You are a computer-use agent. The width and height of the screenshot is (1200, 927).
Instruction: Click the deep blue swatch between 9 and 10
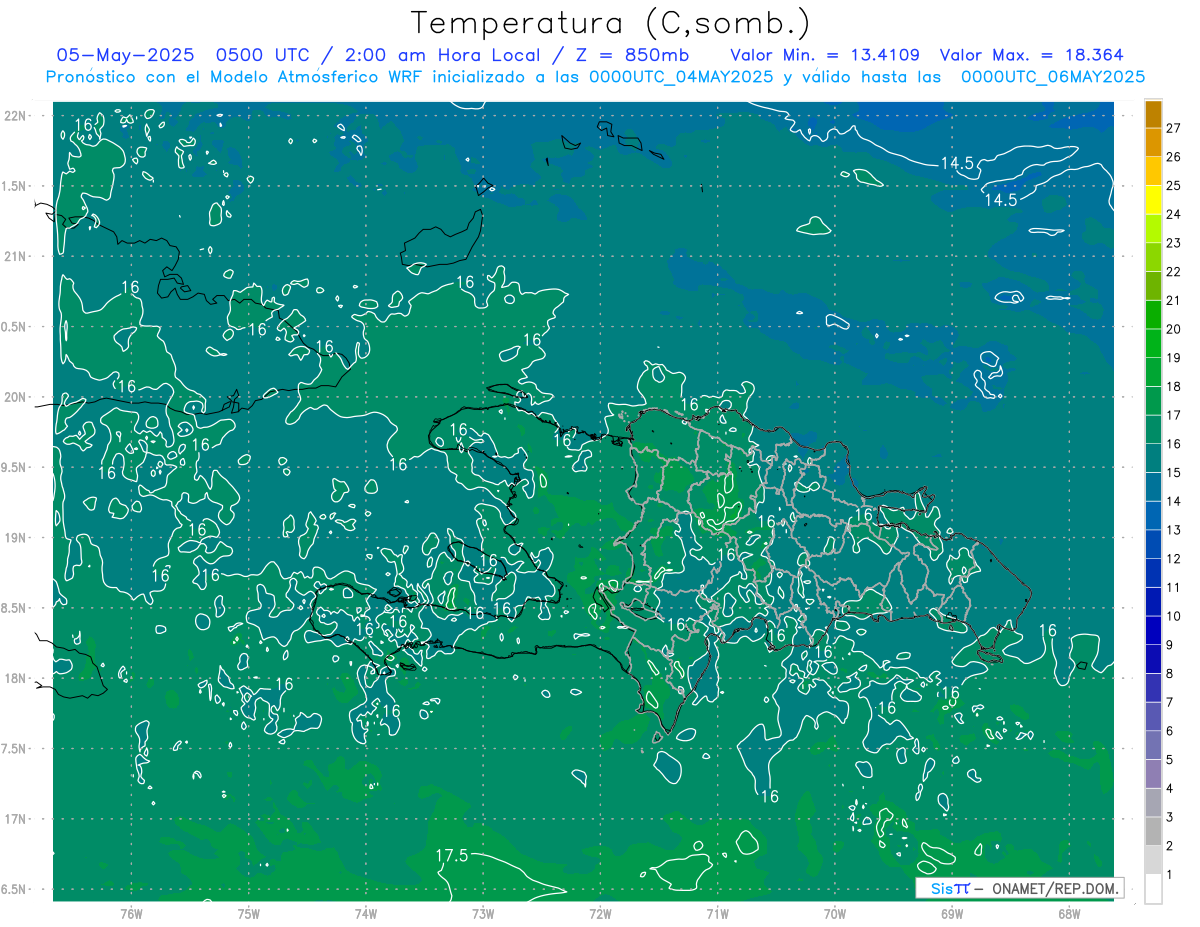tap(1153, 630)
